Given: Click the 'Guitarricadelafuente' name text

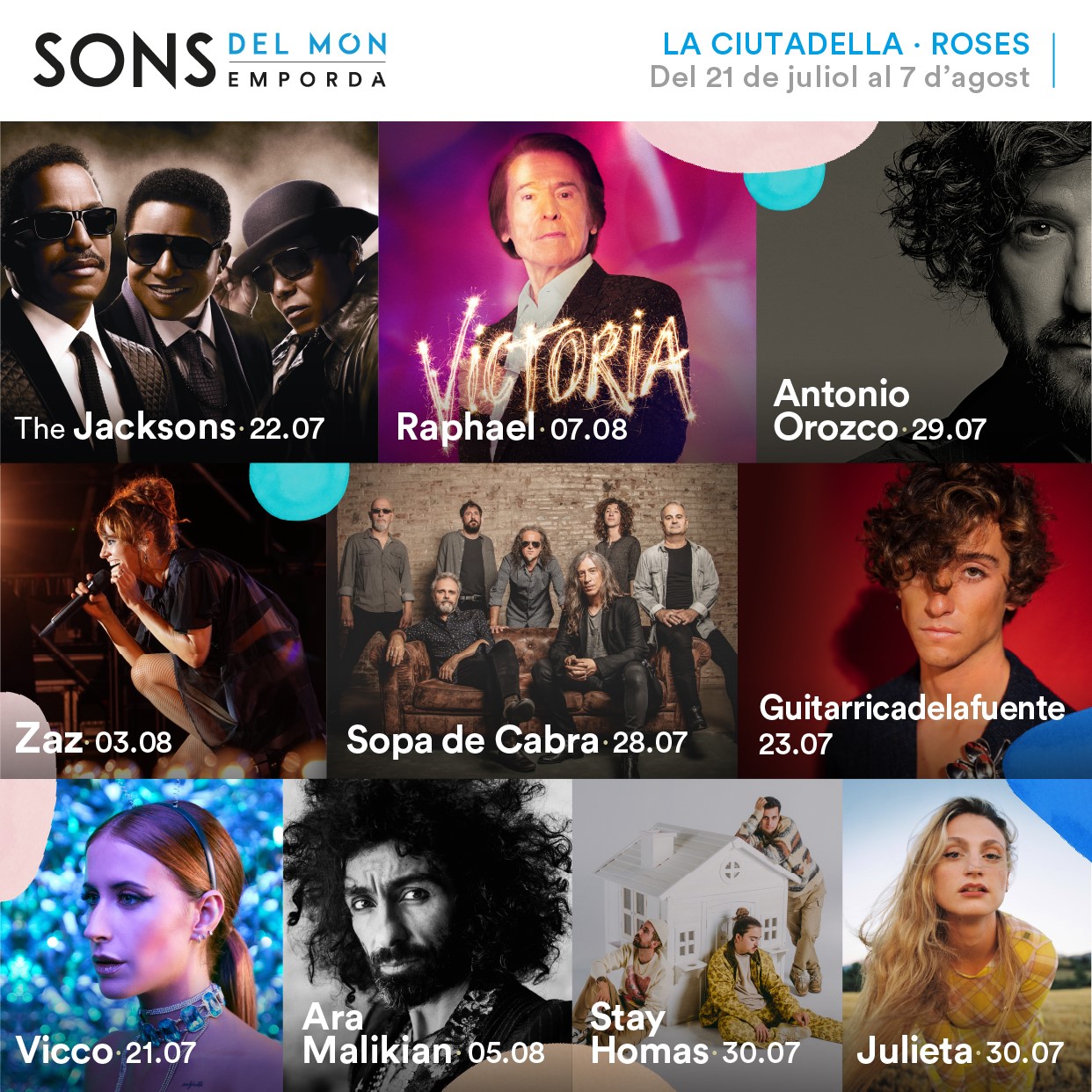Looking at the screenshot, I should [912, 708].
